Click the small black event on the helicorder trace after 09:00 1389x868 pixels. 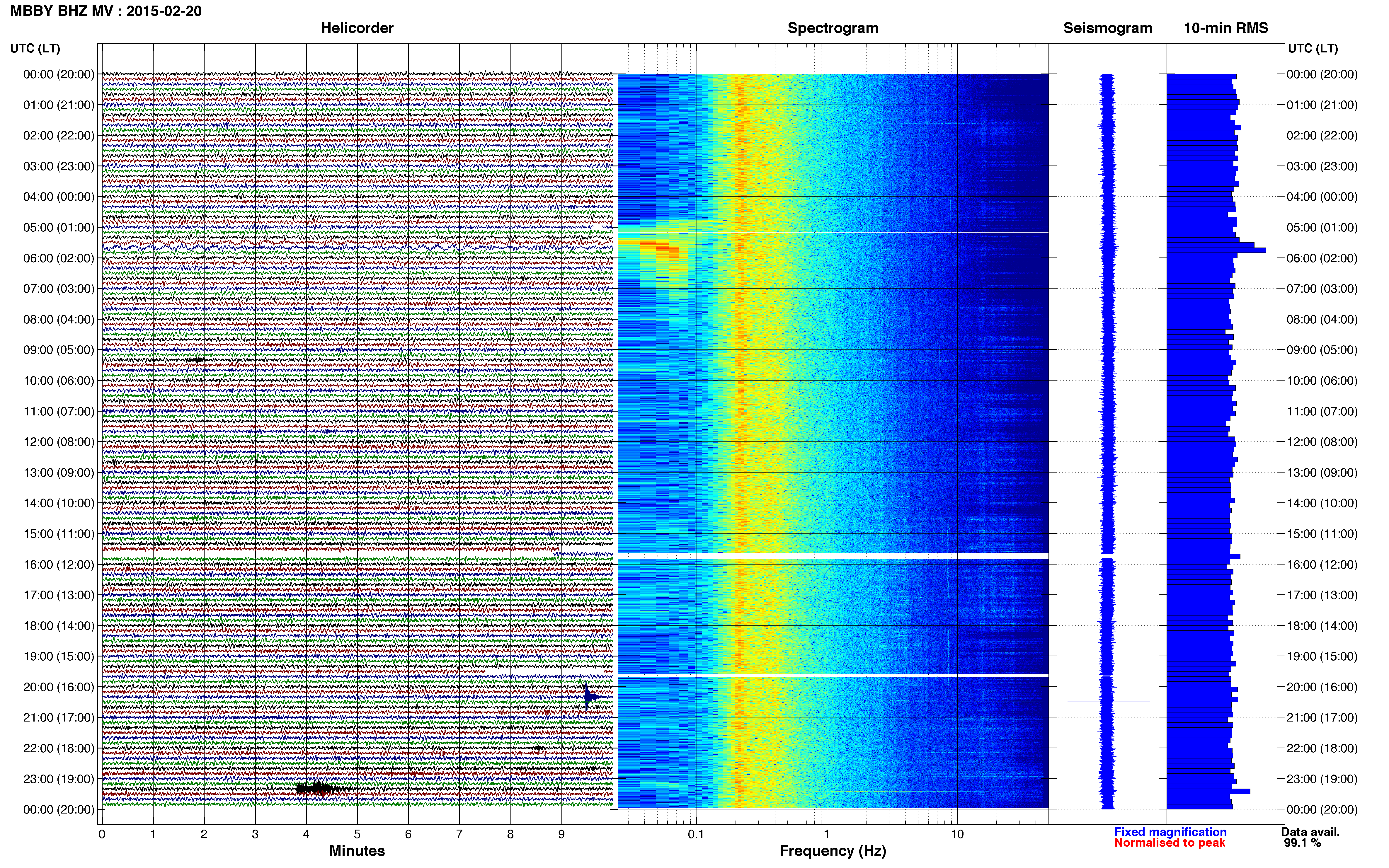(197, 360)
